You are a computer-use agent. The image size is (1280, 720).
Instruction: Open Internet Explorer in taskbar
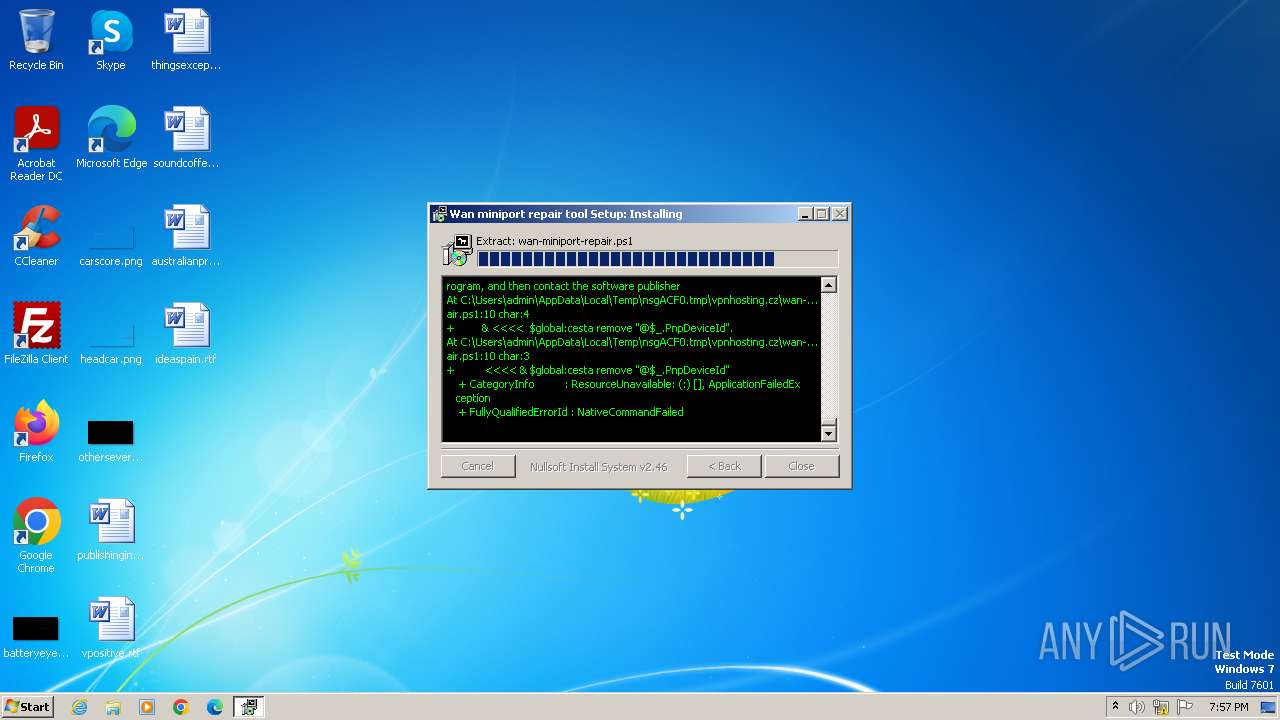(79, 707)
